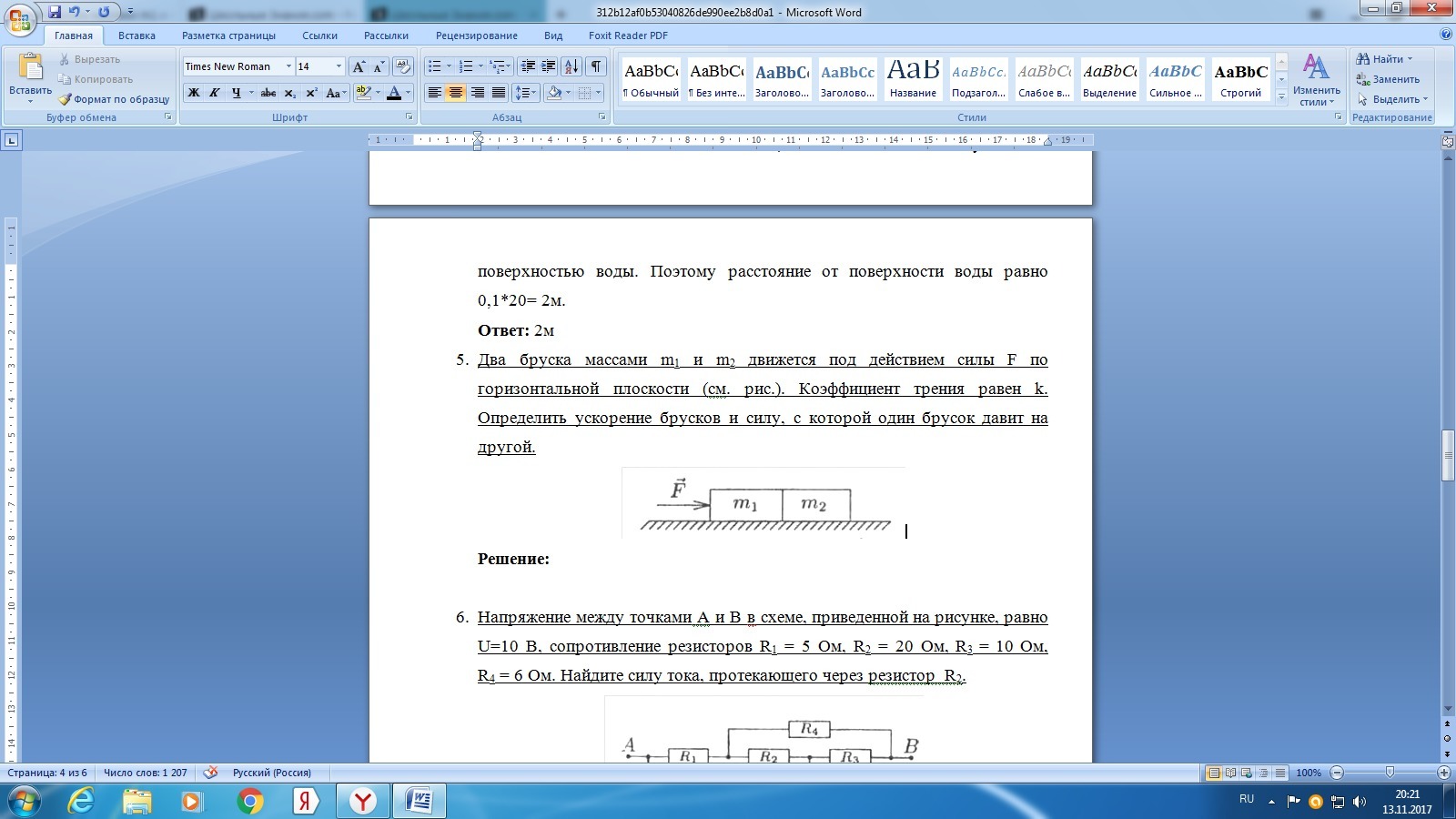Toggle strikethrough formatting
This screenshot has height=819, width=1456.
pyautogui.click(x=268, y=93)
